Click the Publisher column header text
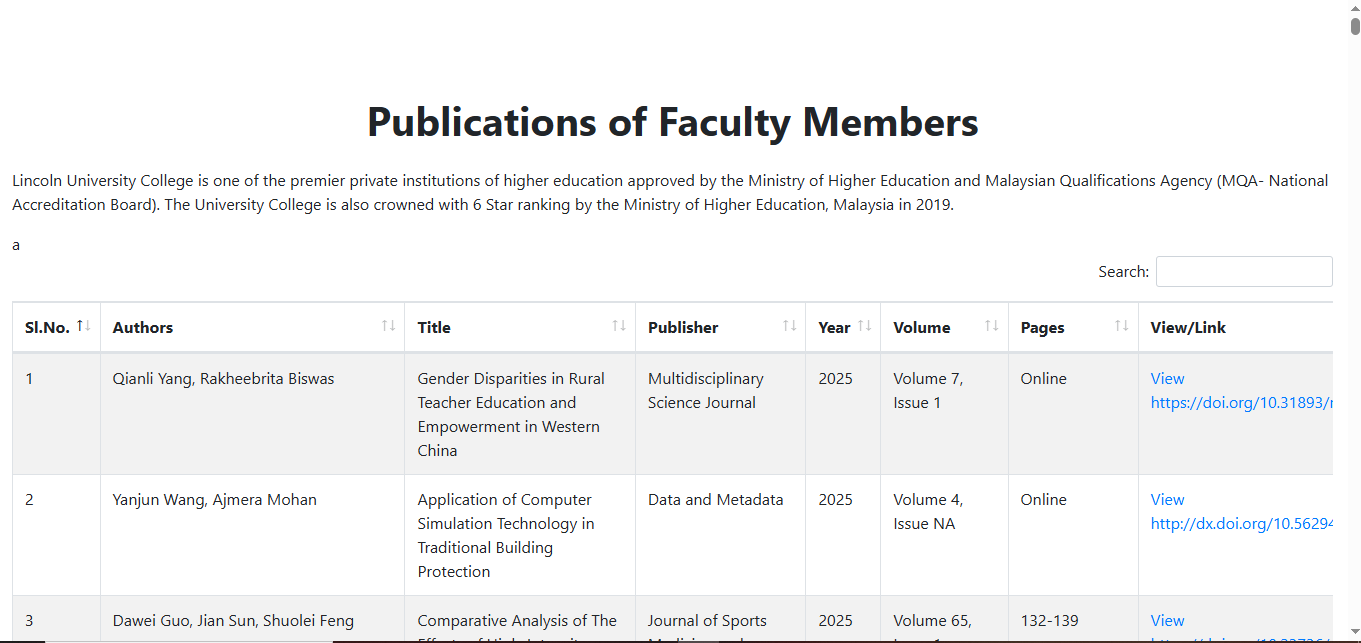The height and width of the screenshot is (643, 1361). point(683,328)
